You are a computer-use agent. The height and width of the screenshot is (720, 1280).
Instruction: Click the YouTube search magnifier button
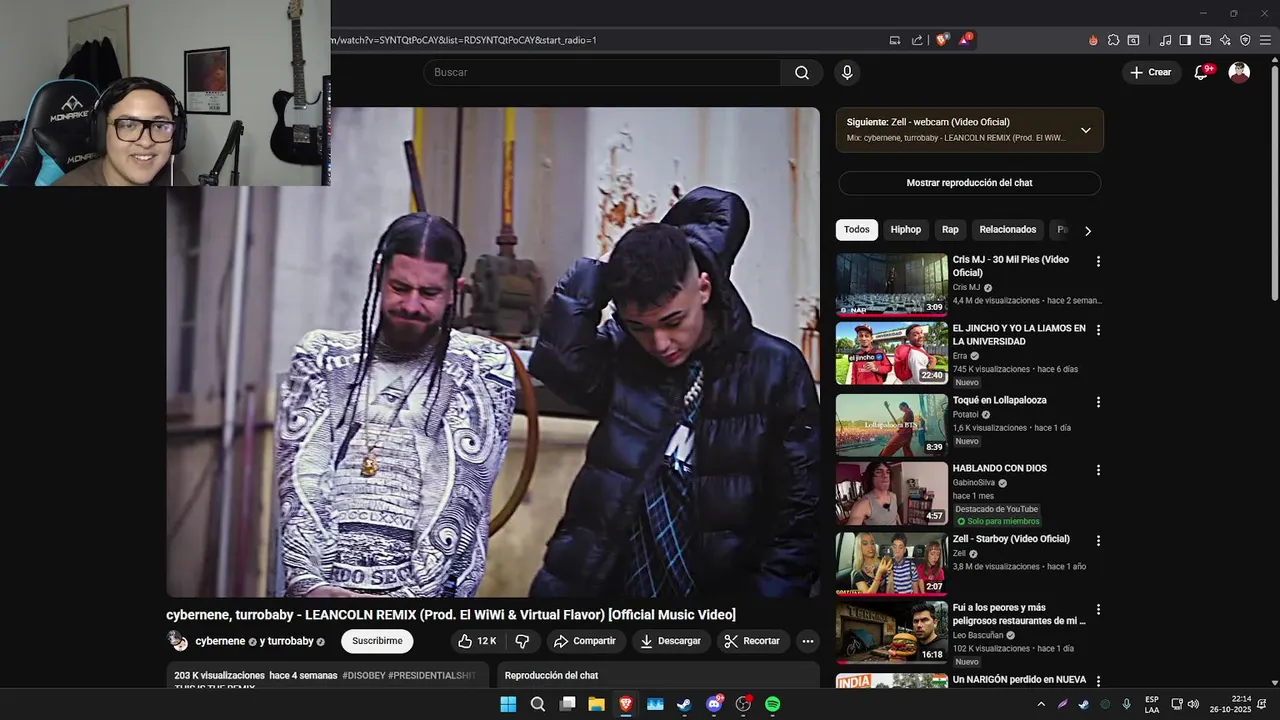pyautogui.click(x=802, y=72)
